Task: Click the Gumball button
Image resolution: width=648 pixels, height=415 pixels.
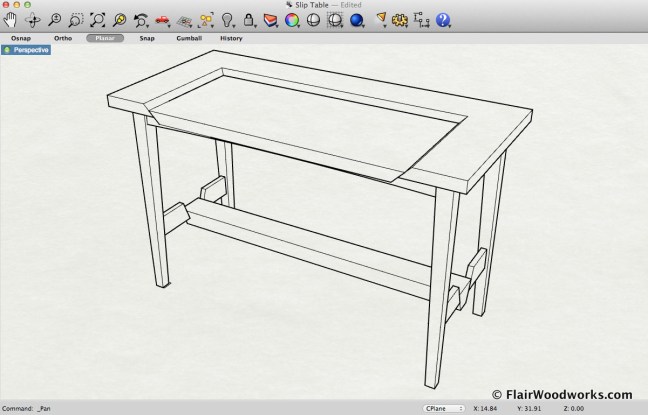Action: pyautogui.click(x=188, y=38)
